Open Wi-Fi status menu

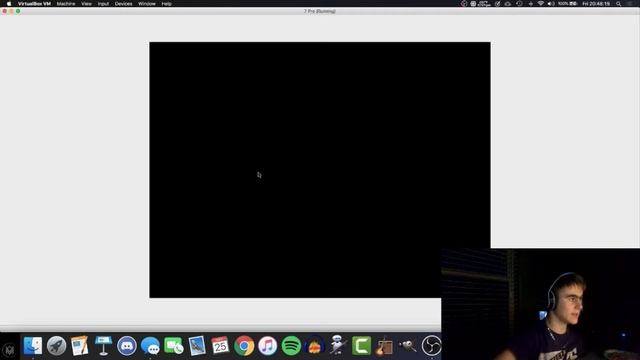coord(540,4)
